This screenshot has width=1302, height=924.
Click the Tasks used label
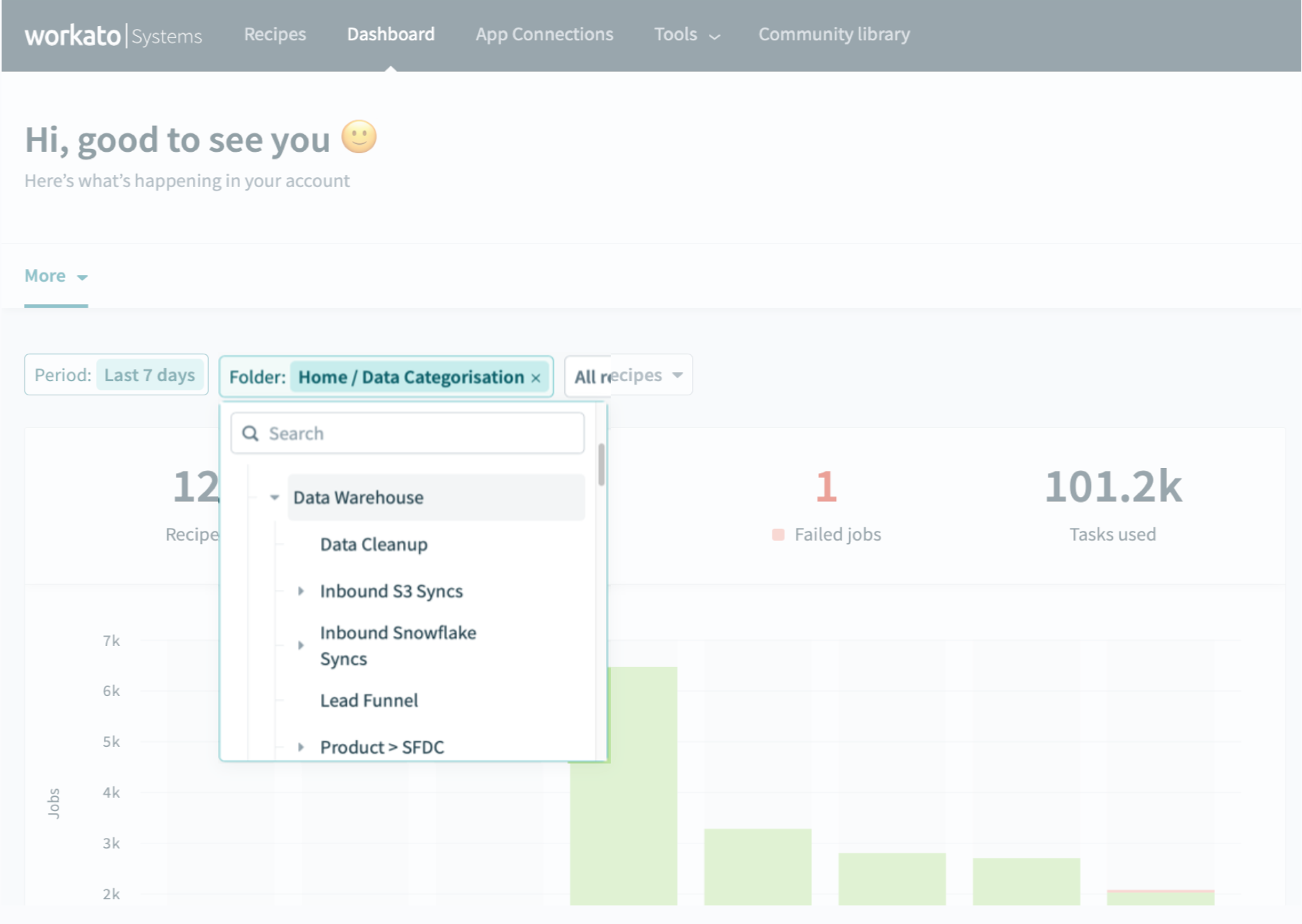pos(1113,534)
